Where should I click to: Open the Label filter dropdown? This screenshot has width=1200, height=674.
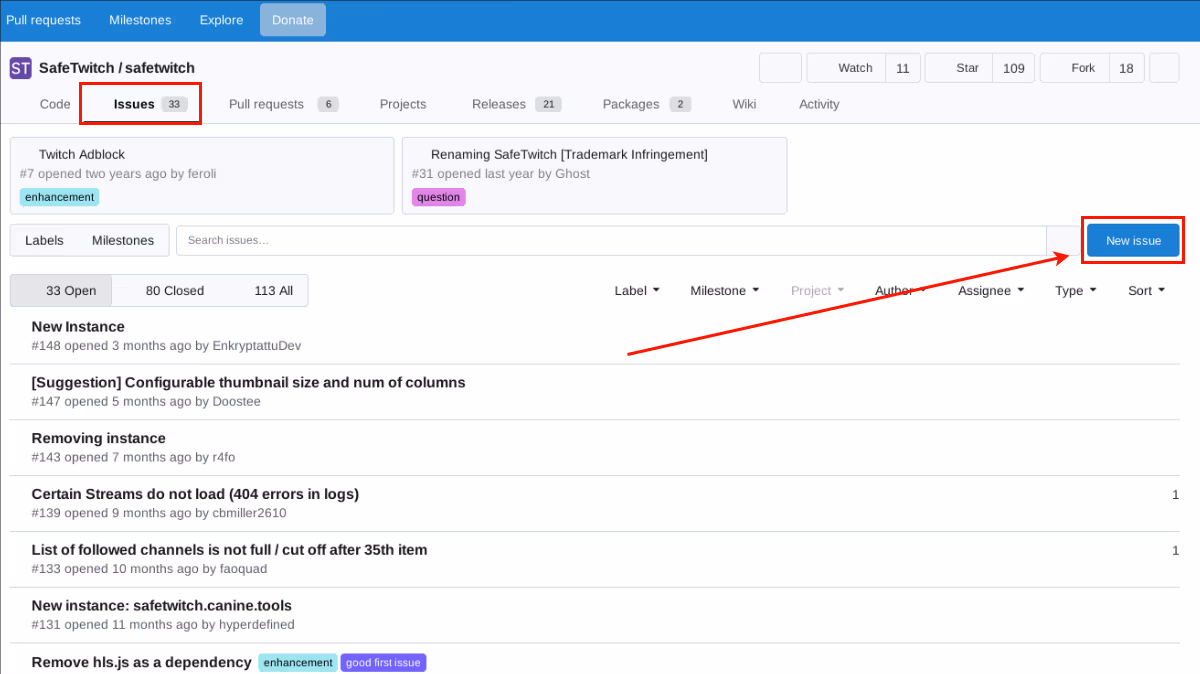pyautogui.click(x=636, y=290)
